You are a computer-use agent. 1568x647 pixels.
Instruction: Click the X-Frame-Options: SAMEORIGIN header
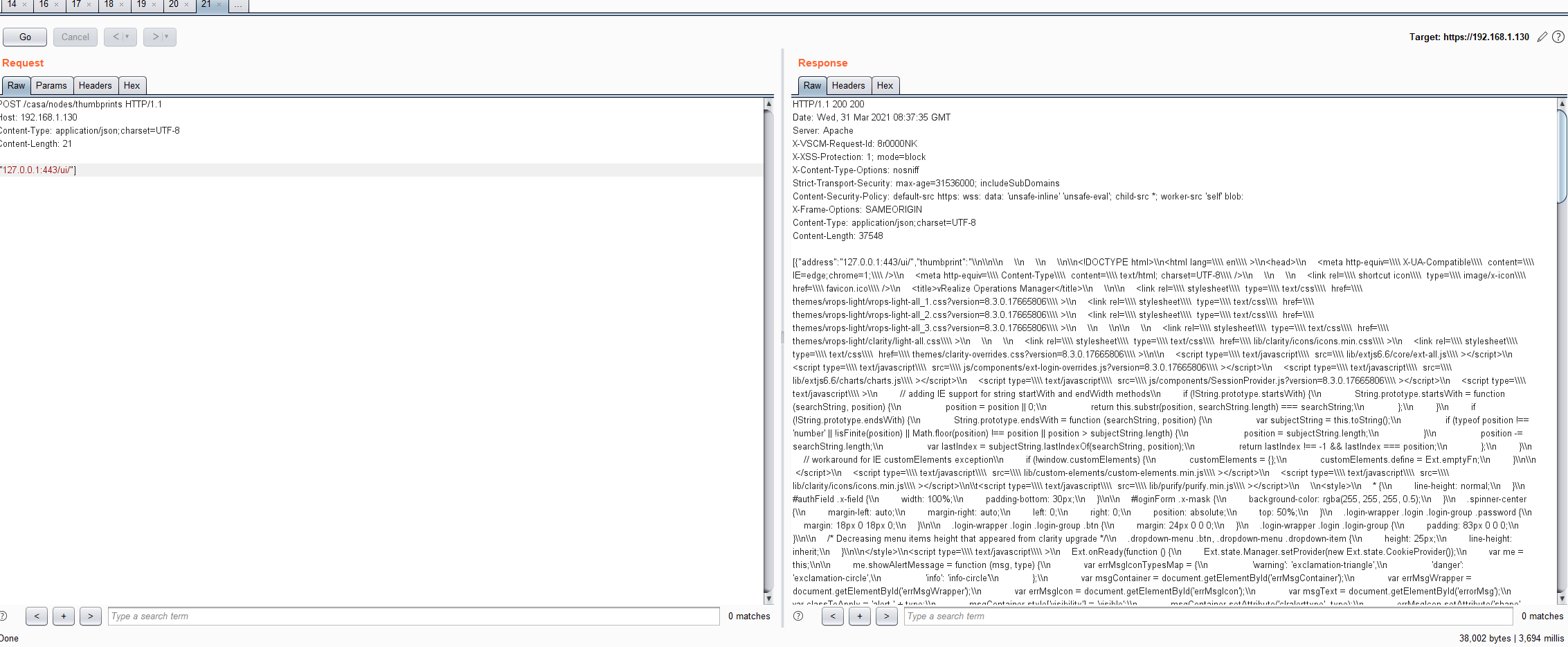point(857,210)
